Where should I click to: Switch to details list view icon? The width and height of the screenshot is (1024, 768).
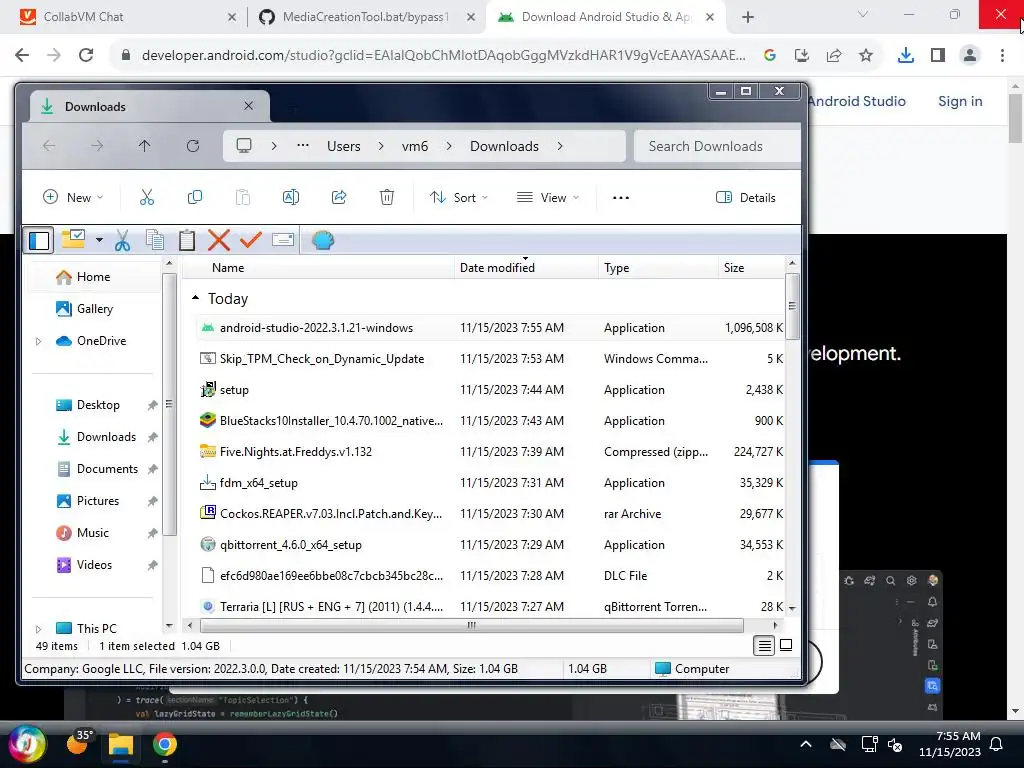[x=764, y=646]
